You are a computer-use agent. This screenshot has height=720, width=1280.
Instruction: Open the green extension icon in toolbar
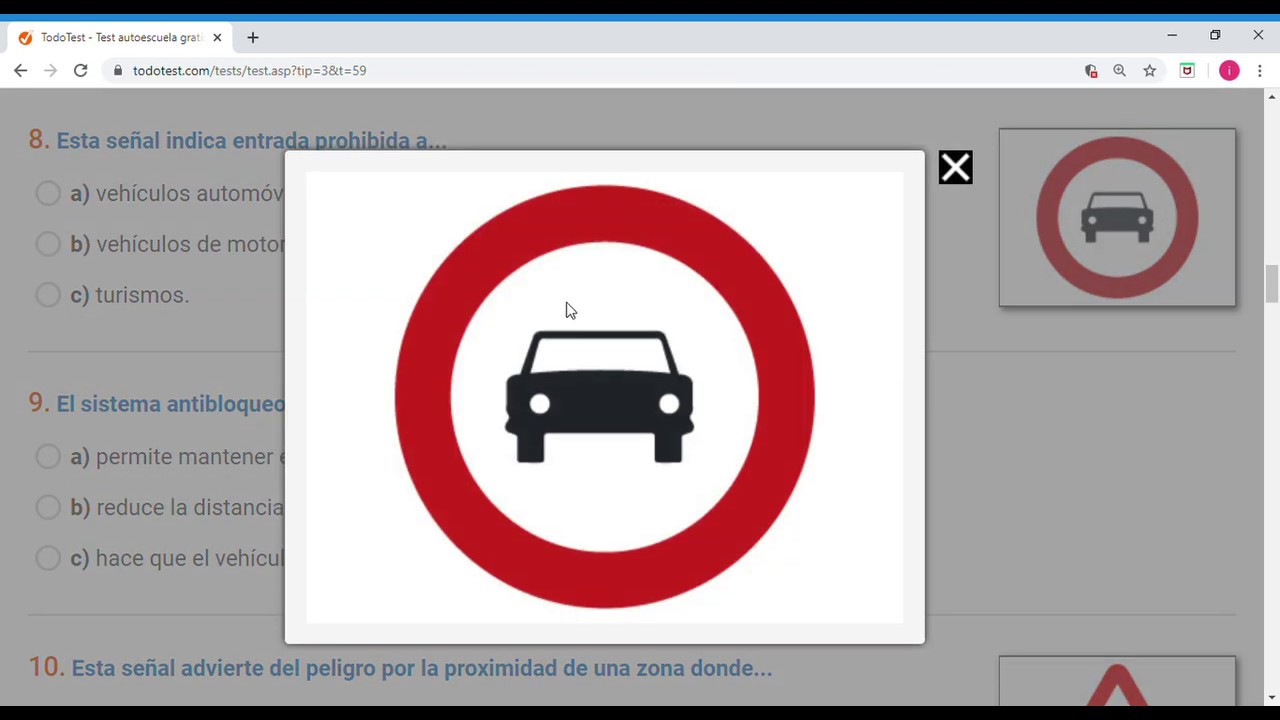click(1187, 71)
